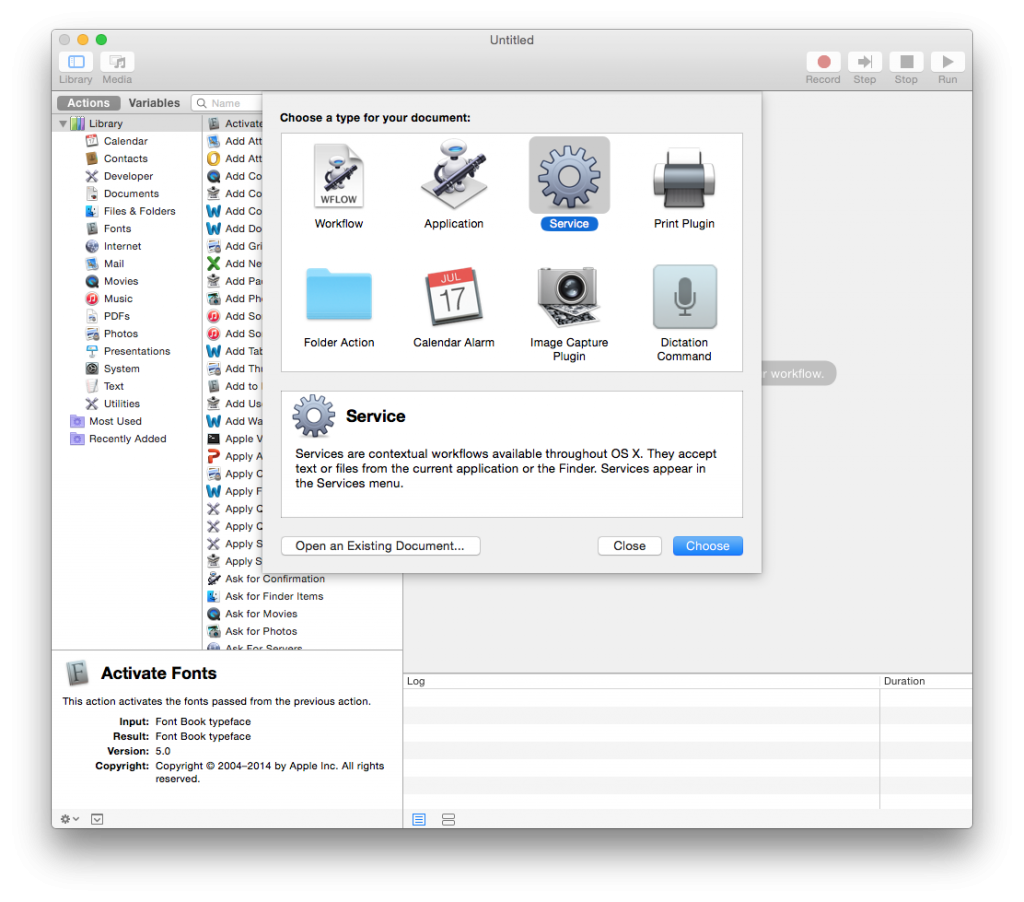Select the Folder Action folder icon
This screenshot has width=1024, height=902.
pyautogui.click(x=338, y=294)
